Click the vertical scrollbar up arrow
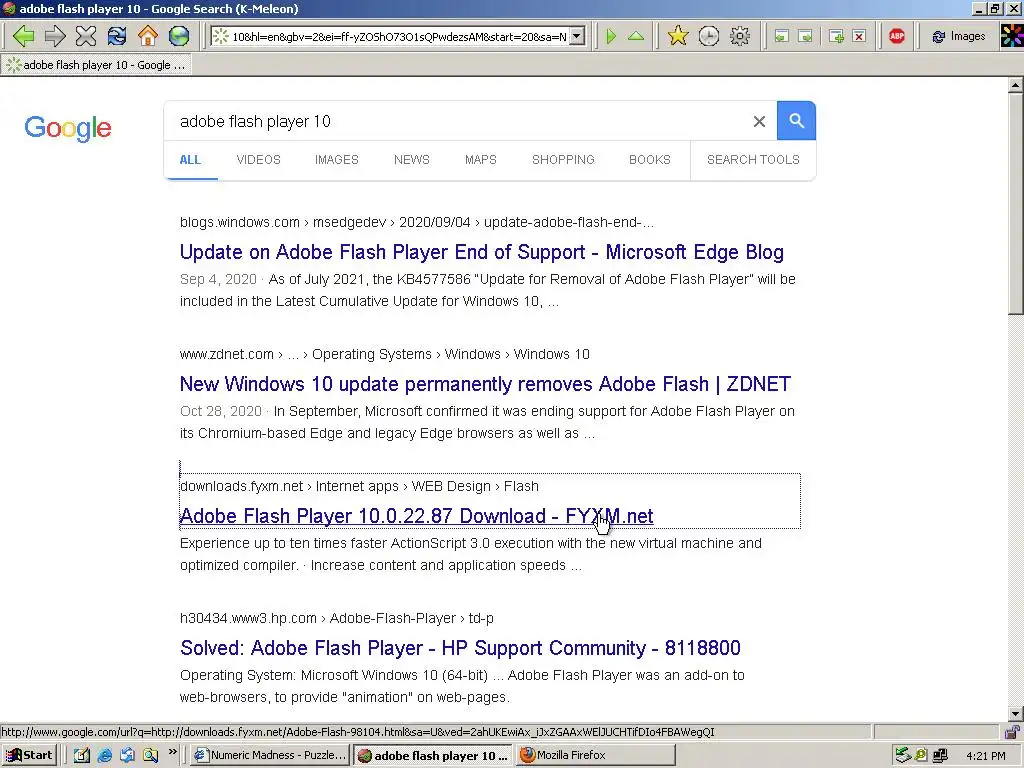This screenshot has width=1024, height=768. pos(1016,85)
